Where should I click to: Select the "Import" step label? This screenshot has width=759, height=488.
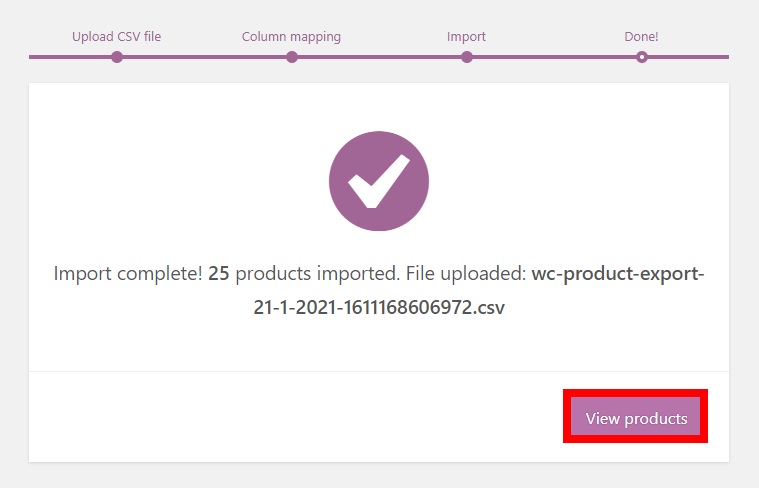pos(466,37)
